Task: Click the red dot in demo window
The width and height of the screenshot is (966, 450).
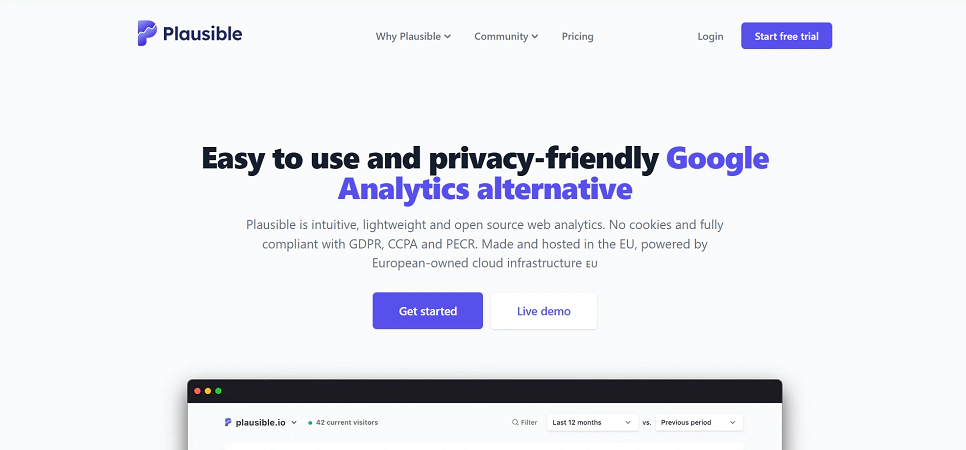Action: (x=197, y=390)
